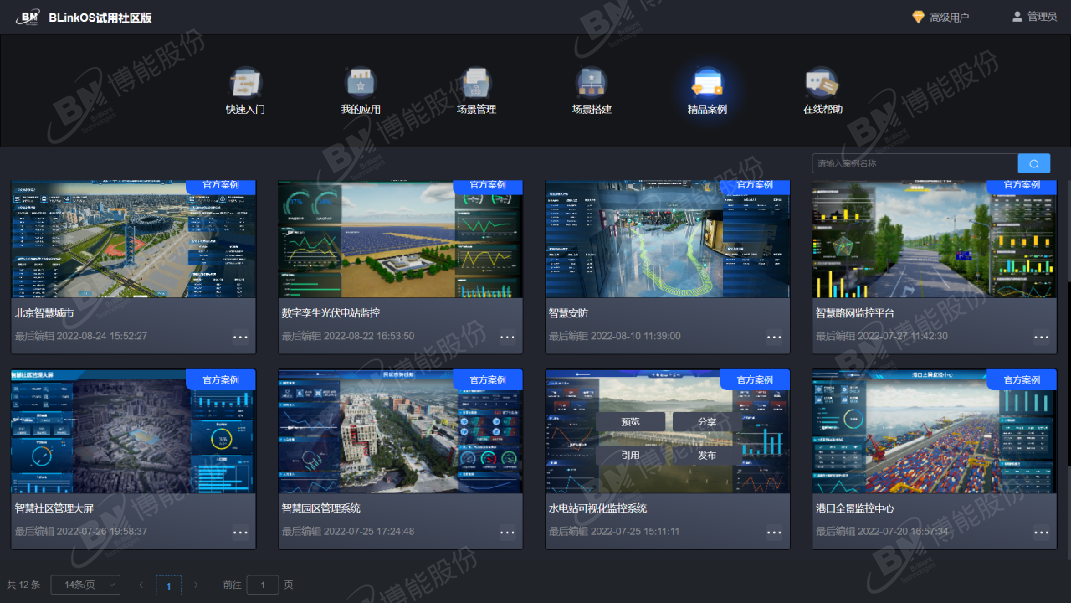Viewport: 1071px width, 603px height.
Task: Open the 智慧安防 case thumbnail
Action: (667, 238)
